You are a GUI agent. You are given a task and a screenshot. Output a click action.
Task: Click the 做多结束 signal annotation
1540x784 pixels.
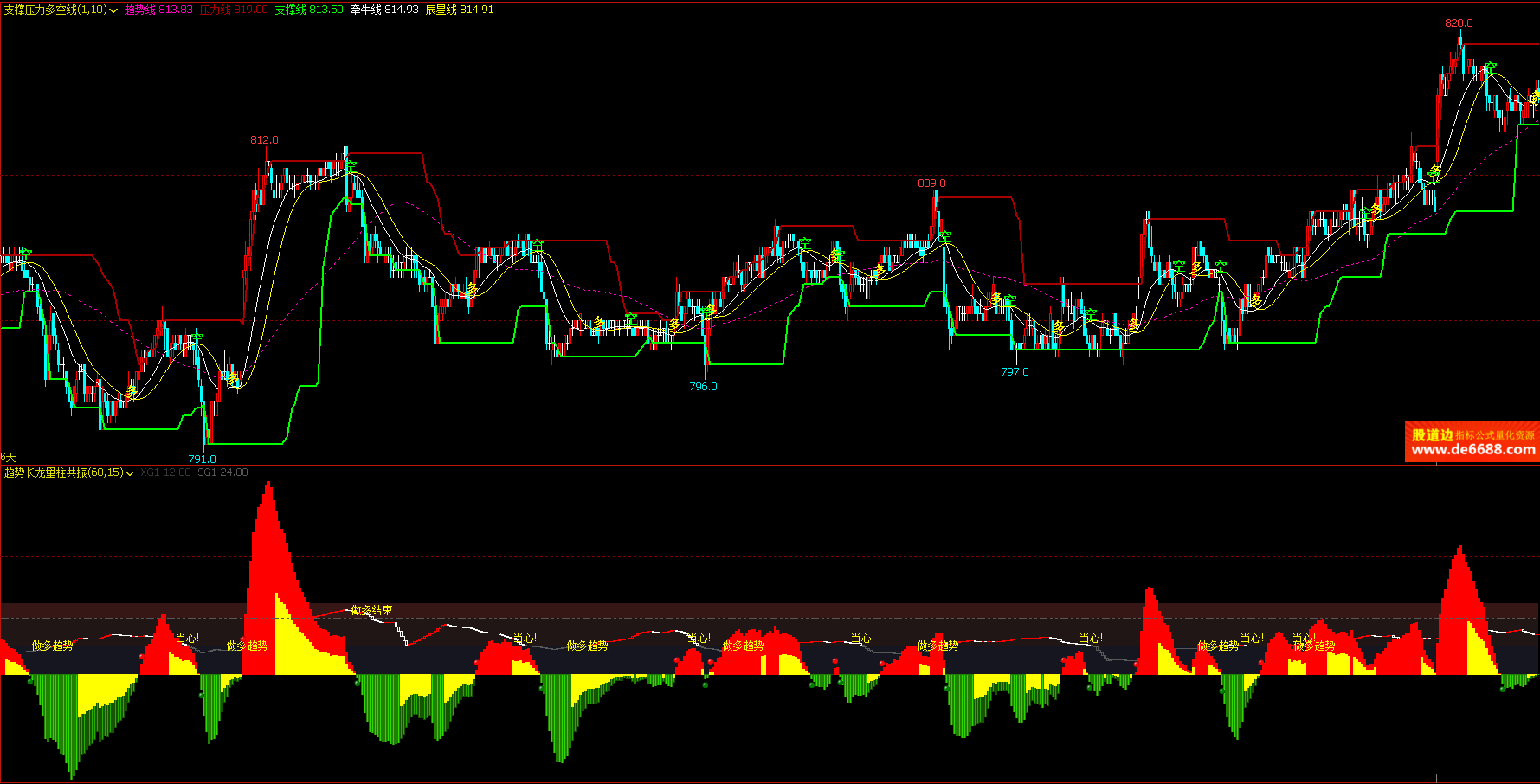371,611
